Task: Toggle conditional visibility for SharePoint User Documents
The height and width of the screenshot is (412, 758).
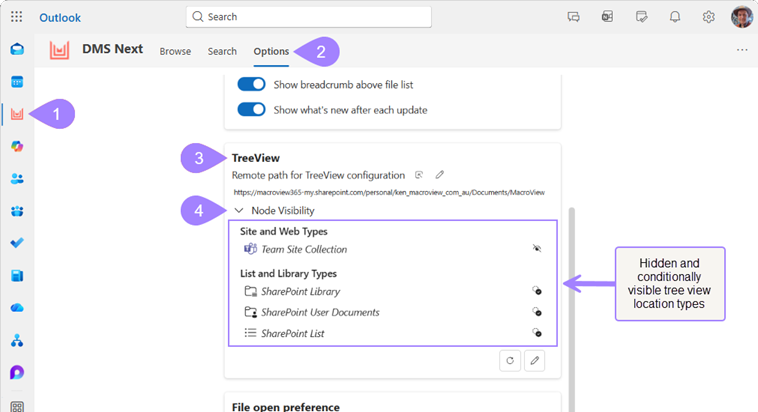Action: click(537, 311)
